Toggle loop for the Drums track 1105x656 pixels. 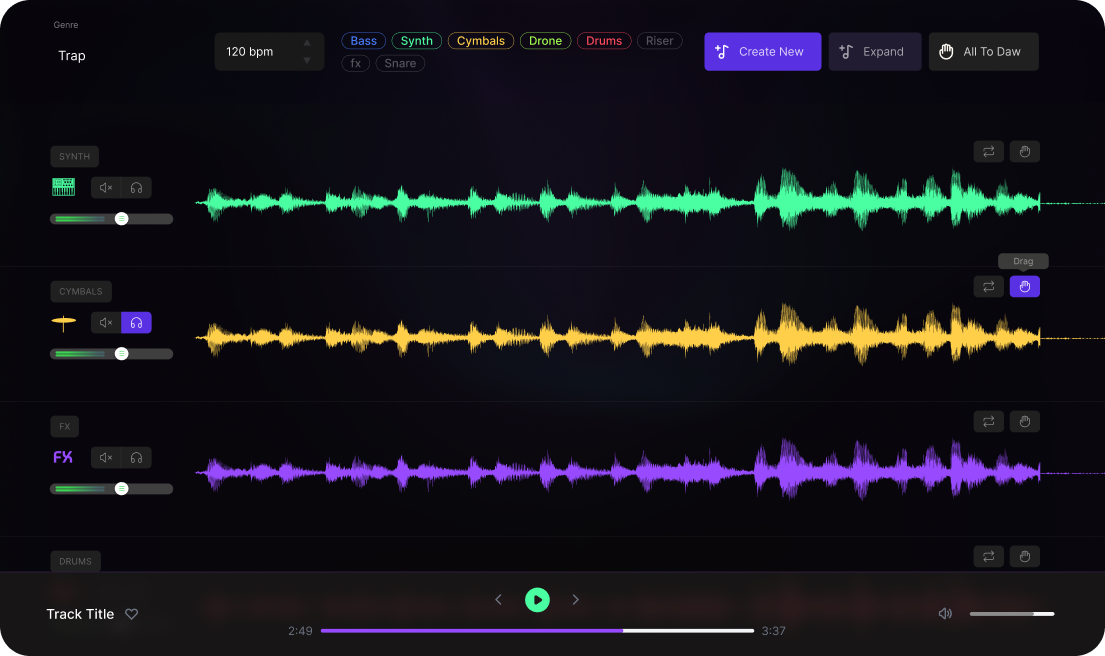[x=989, y=557]
